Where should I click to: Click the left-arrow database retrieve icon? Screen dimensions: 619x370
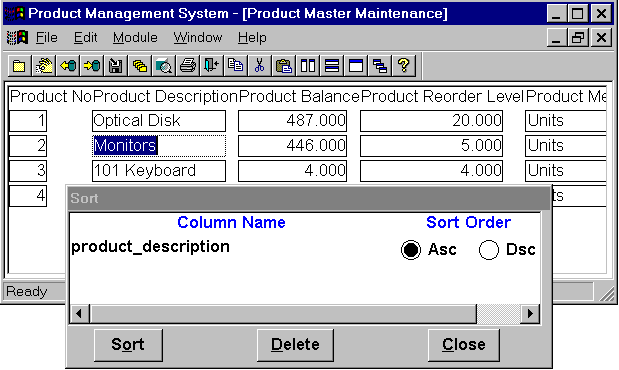(x=68, y=66)
